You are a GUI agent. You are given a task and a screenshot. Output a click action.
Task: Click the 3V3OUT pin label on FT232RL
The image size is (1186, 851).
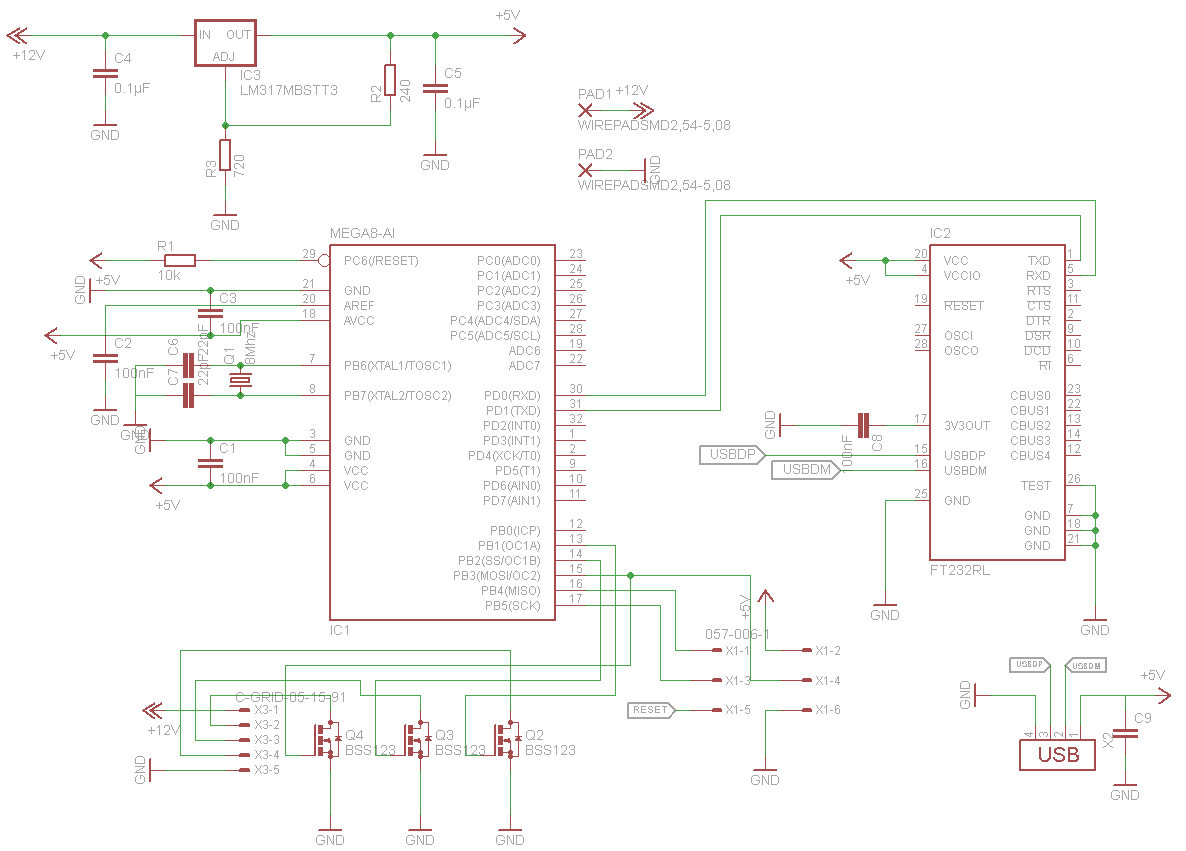tap(967, 426)
